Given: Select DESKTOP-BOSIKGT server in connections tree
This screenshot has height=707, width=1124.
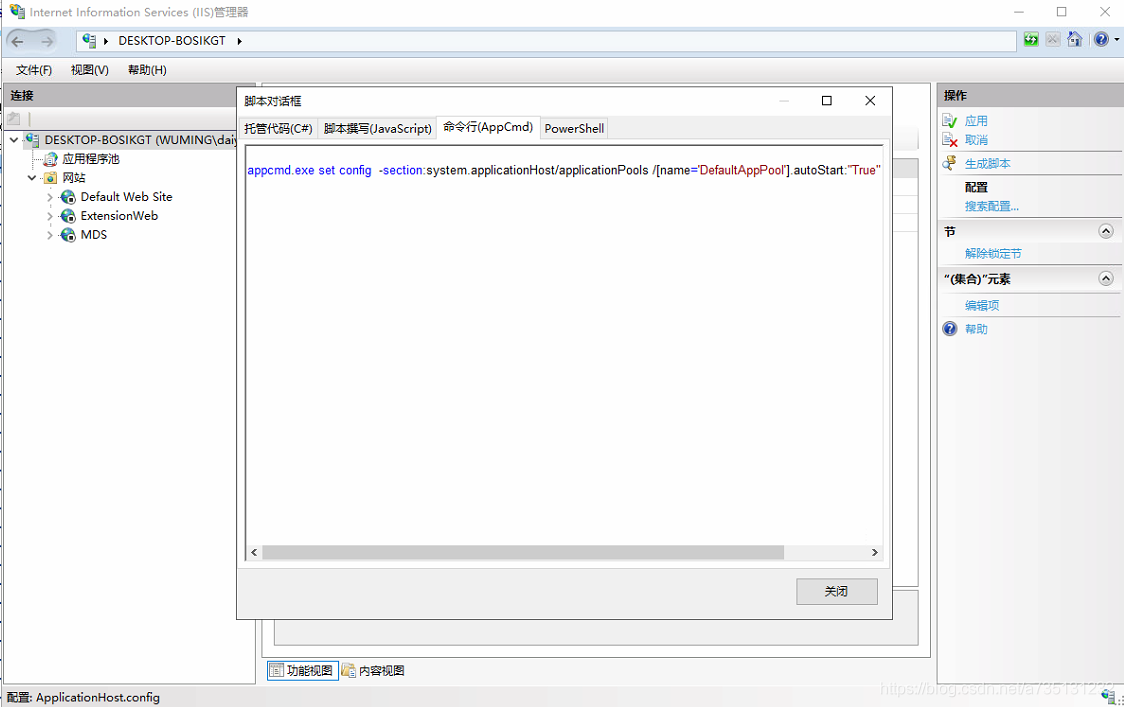Looking at the screenshot, I should point(140,140).
